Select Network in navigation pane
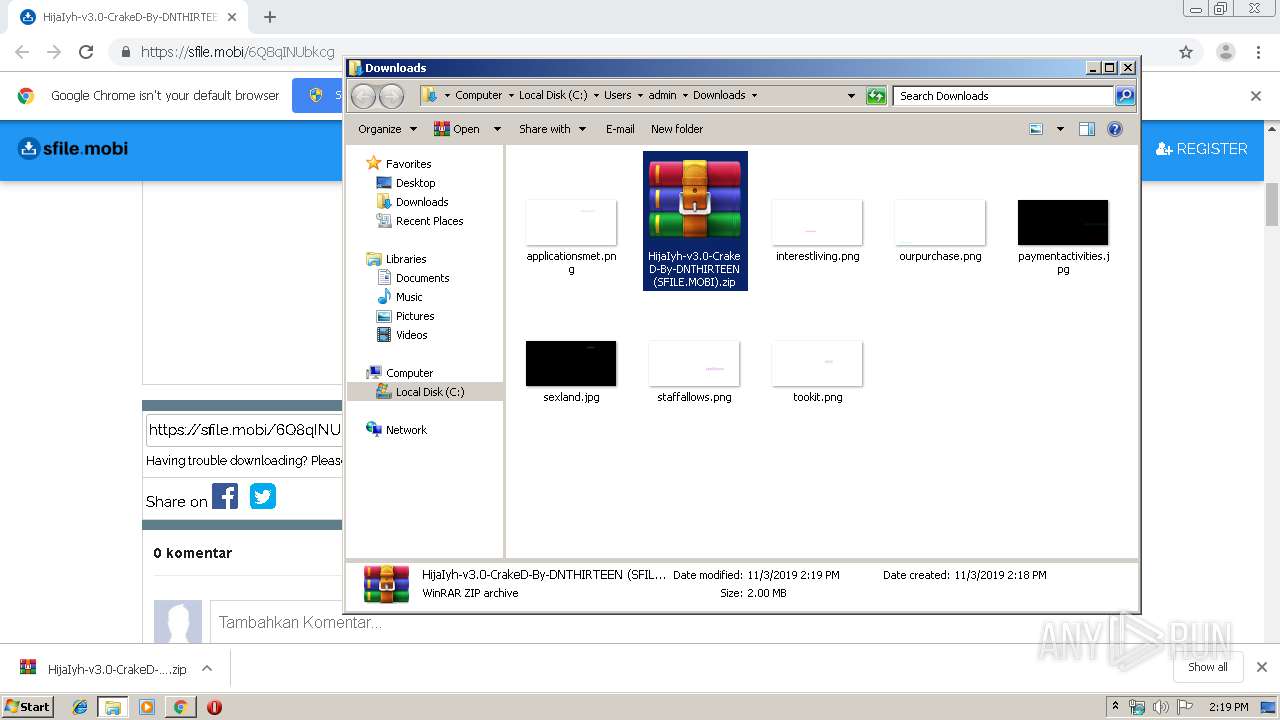Image resolution: width=1280 pixels, height=720 pixels. 397,430
